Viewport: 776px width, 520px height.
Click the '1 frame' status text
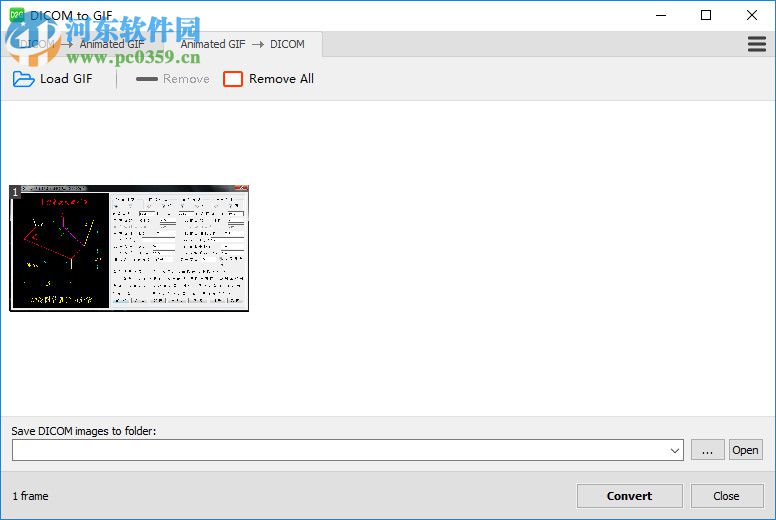pyautogui.click(x=30, y=496)
